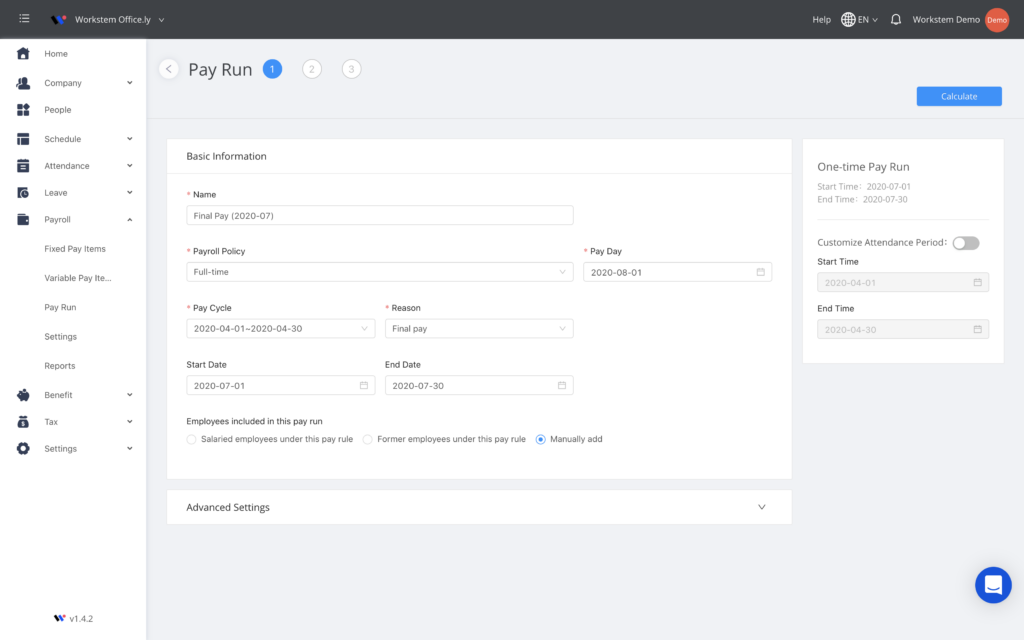This screenshot has height=640, width=1024.
Task: Enable the Customize Attendance Period switch
Action: pos(966,243)
